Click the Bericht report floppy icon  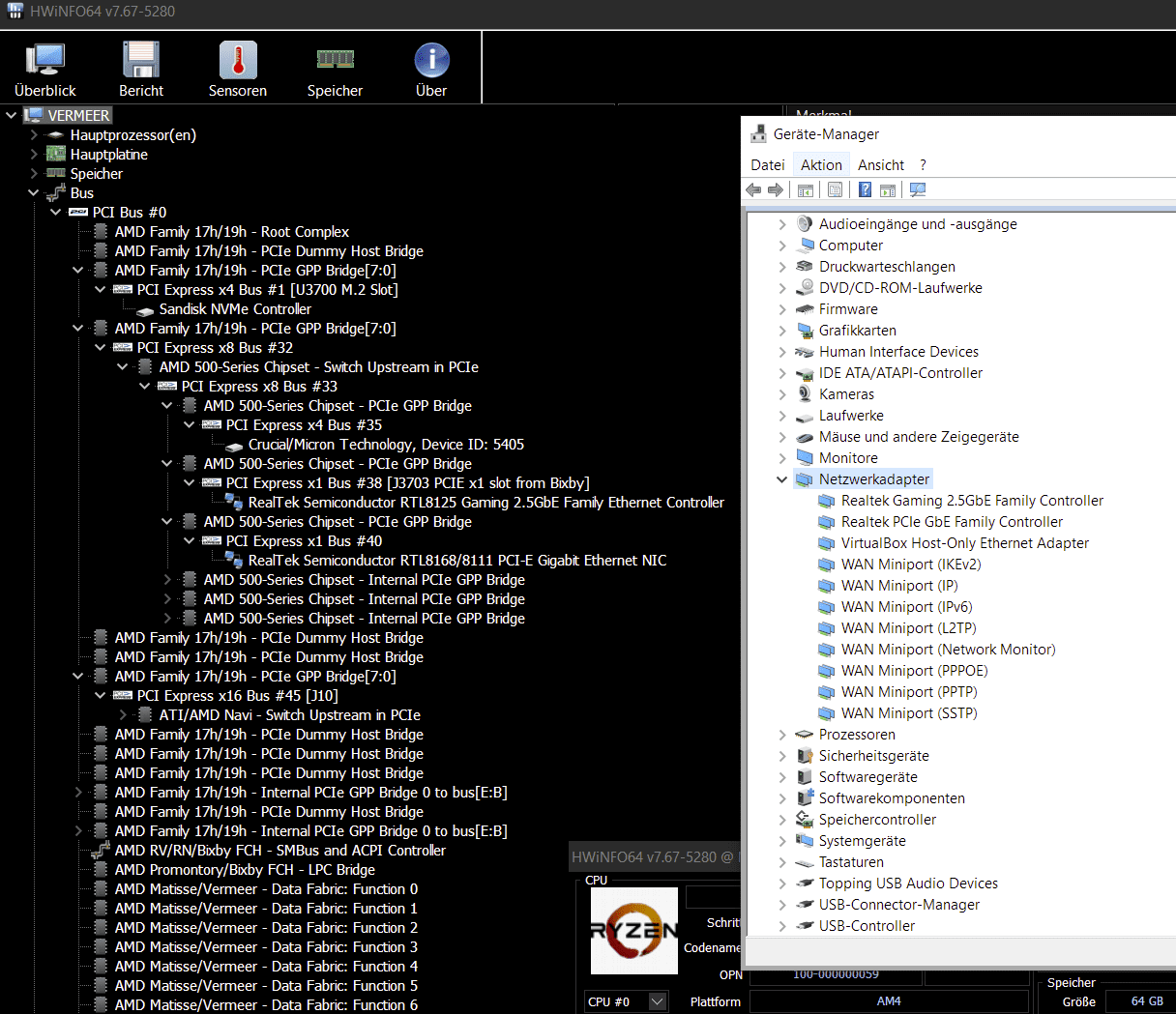pos(141,69)
